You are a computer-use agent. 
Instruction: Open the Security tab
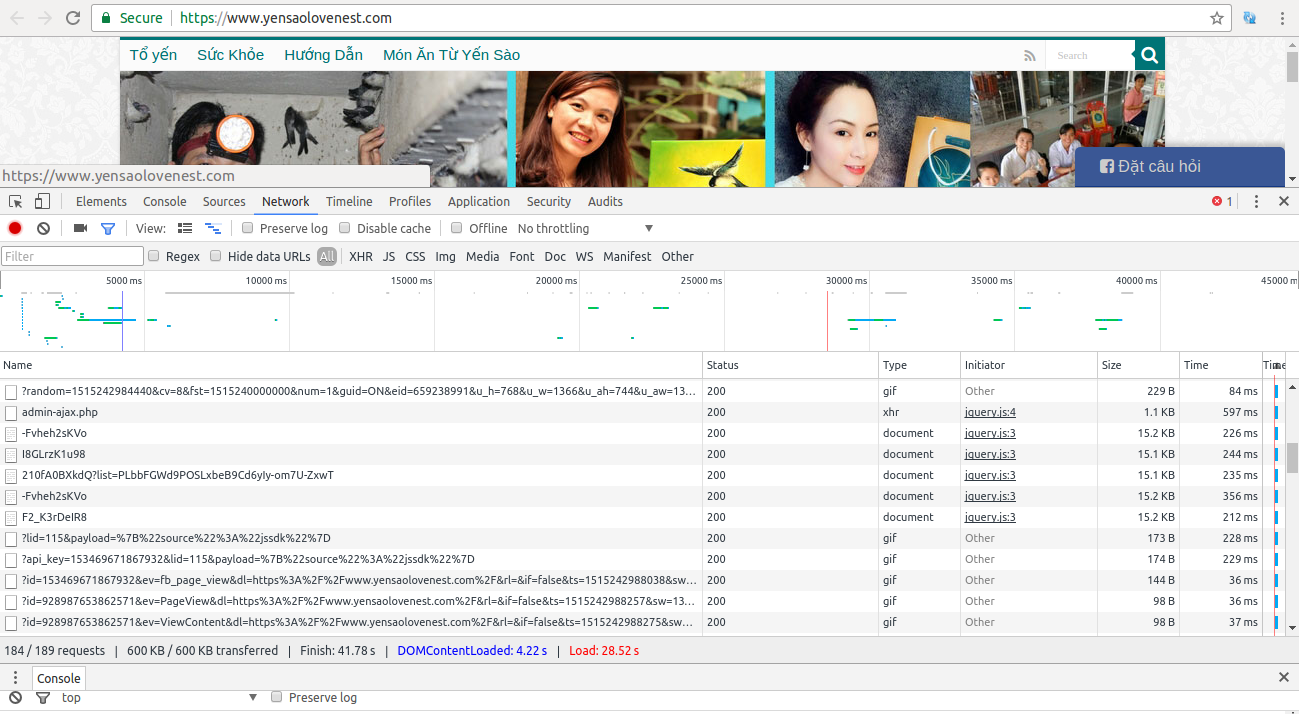[549, 201]
